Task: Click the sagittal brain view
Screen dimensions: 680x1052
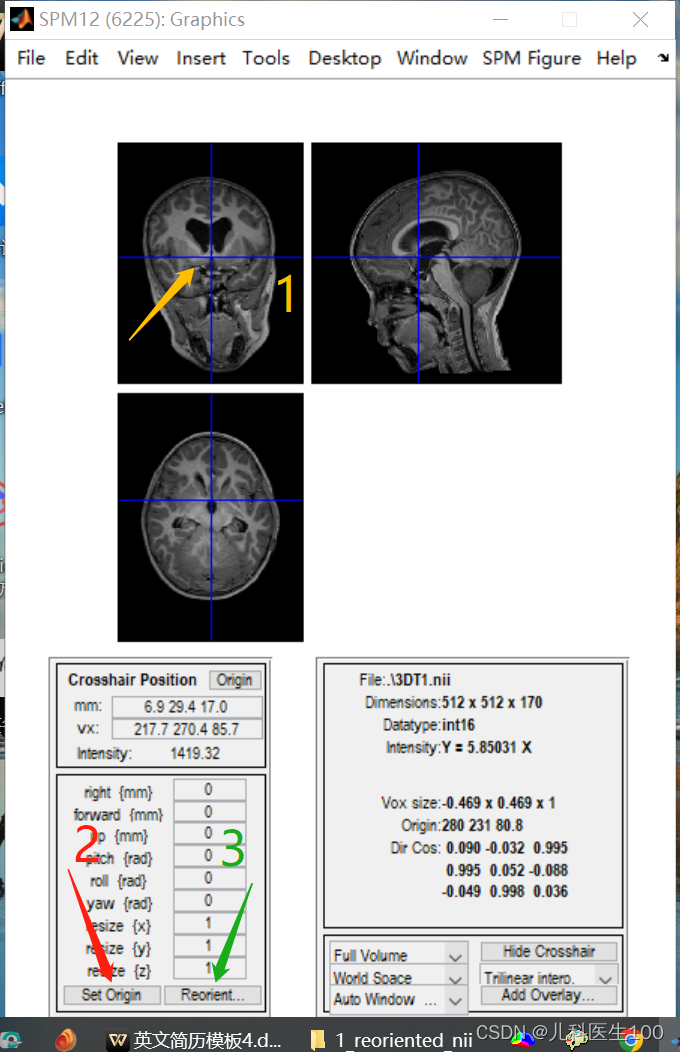Action: pos(437,263)
